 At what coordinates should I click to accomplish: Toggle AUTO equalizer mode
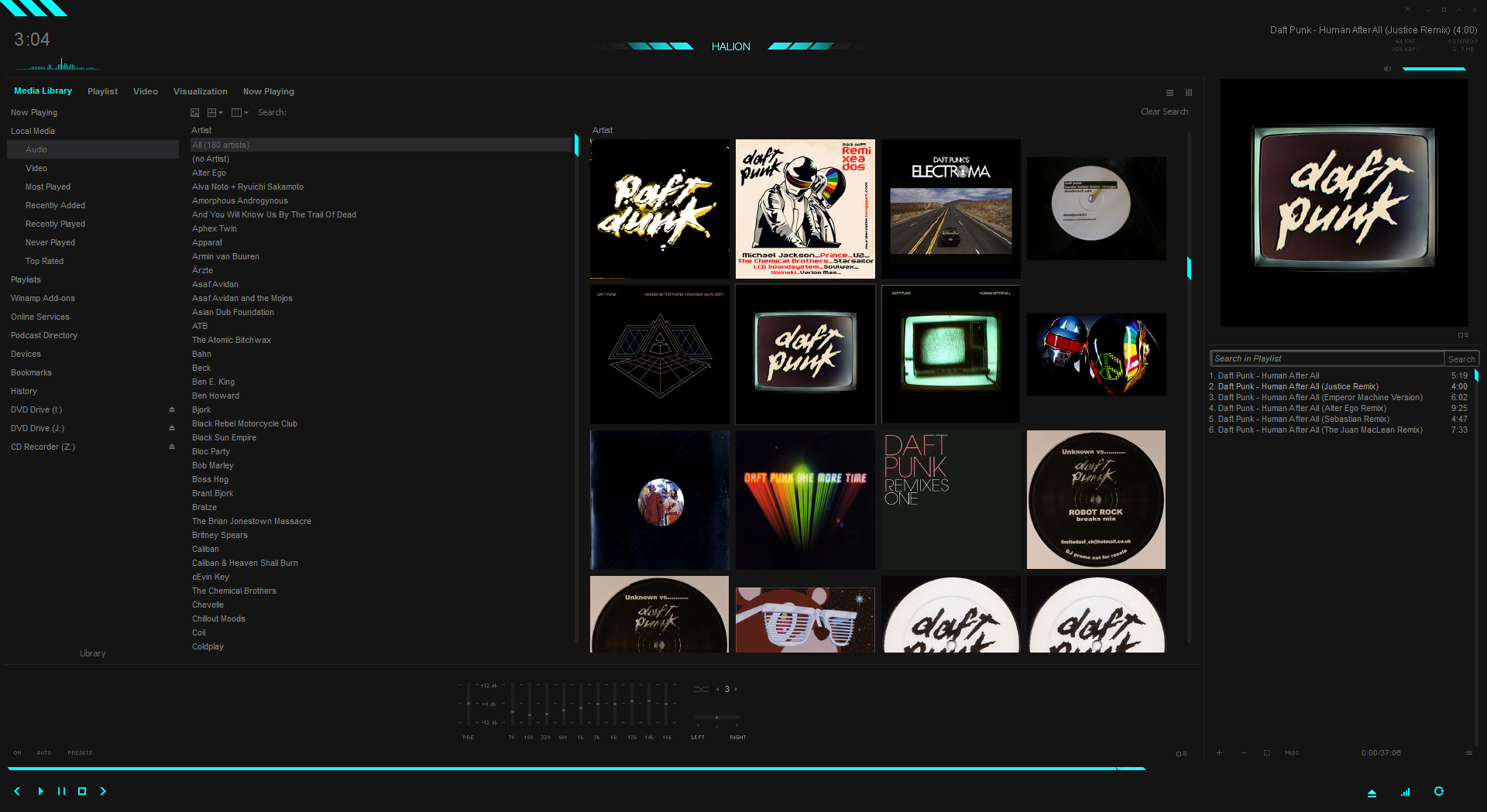[44, 752]
